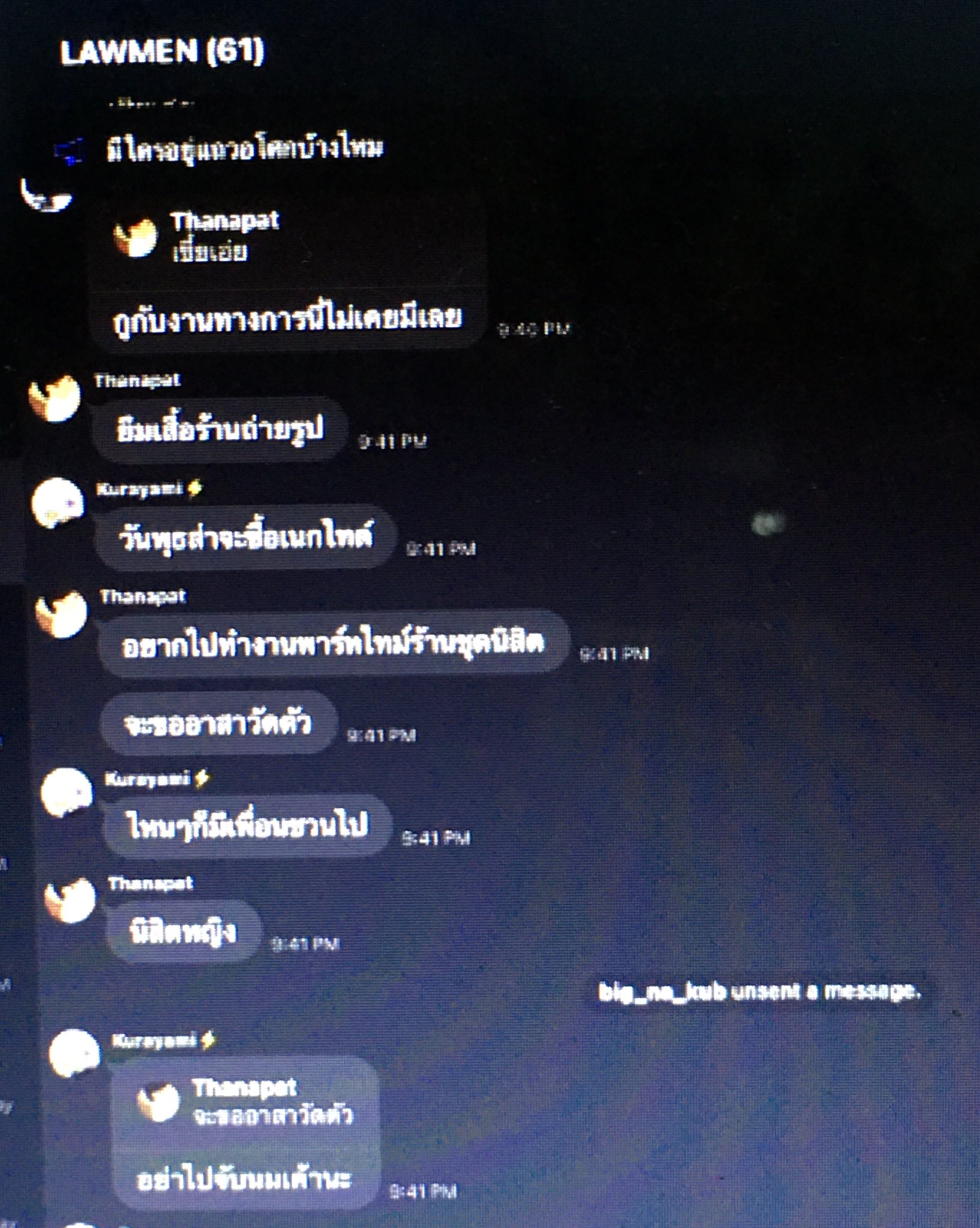Open the quoted Thanapat reply near the top
The image size is (980, 1228).
(x=287, y=236)
